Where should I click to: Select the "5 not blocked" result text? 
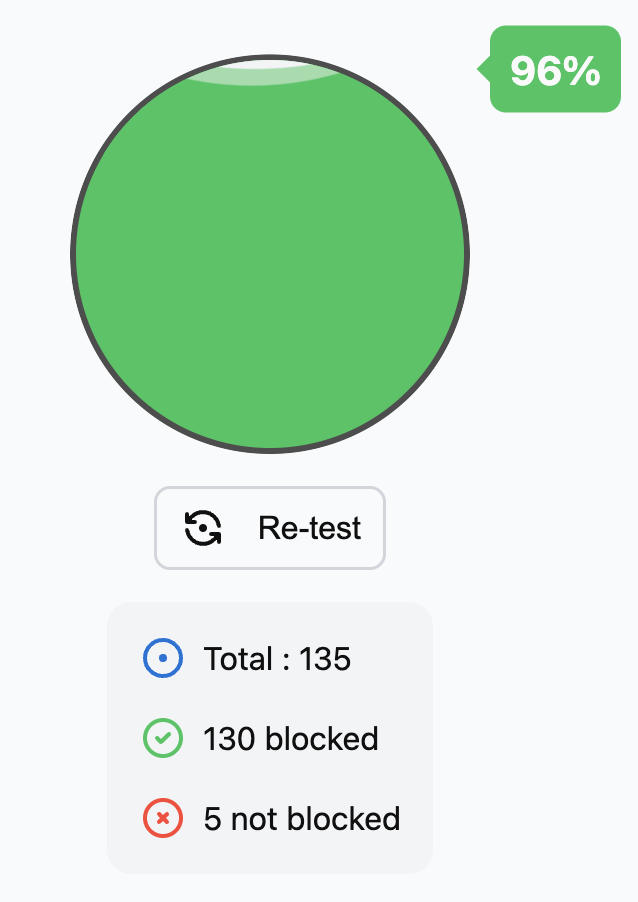coord(301,818)
